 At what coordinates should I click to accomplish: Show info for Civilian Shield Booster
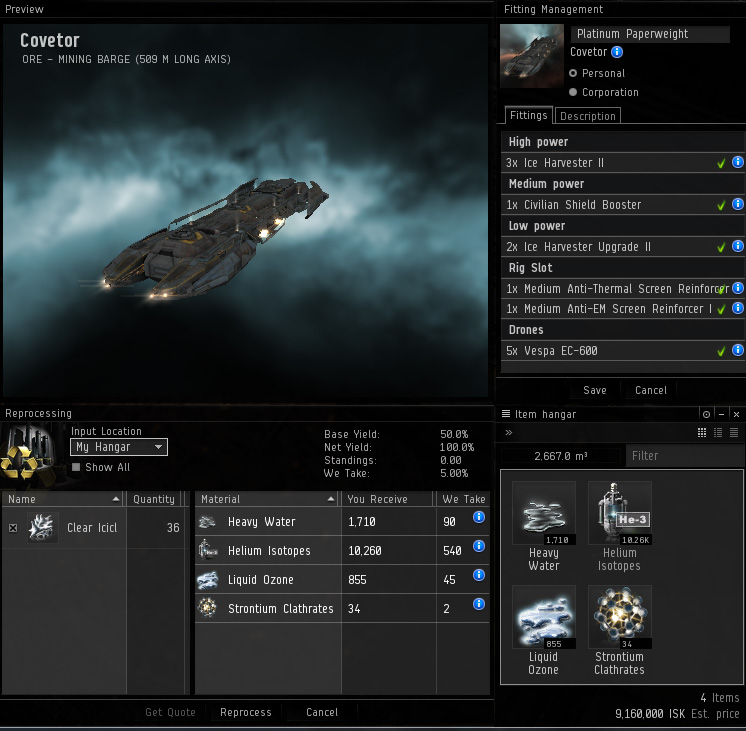737,204
